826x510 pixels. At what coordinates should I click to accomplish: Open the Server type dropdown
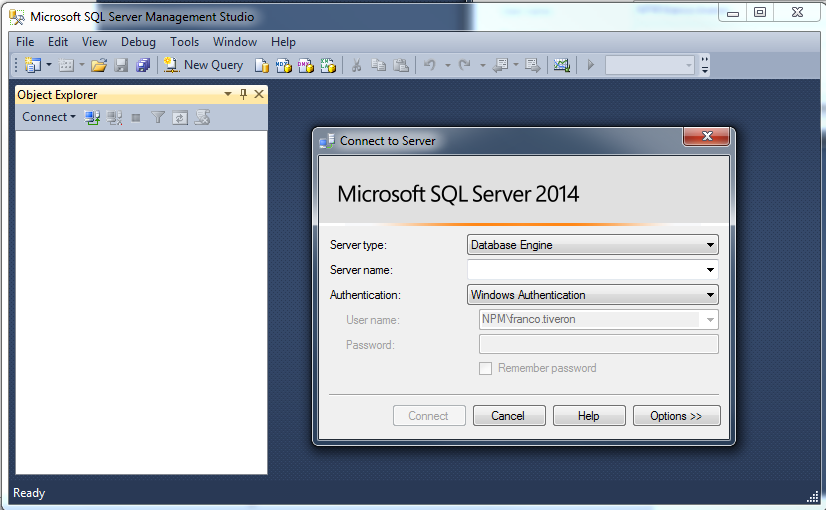point(593,244)
